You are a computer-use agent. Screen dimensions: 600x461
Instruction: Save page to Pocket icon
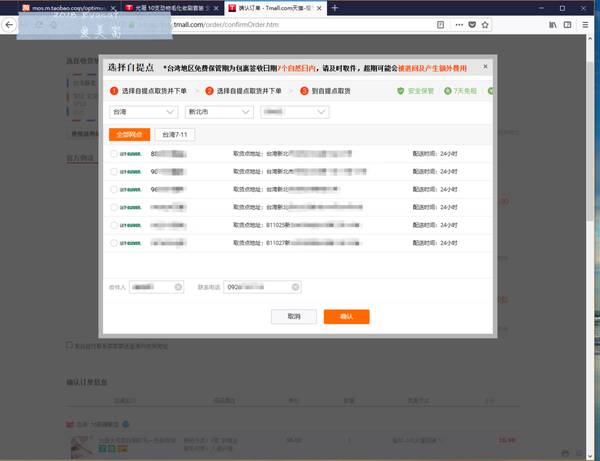coord(472,25)
